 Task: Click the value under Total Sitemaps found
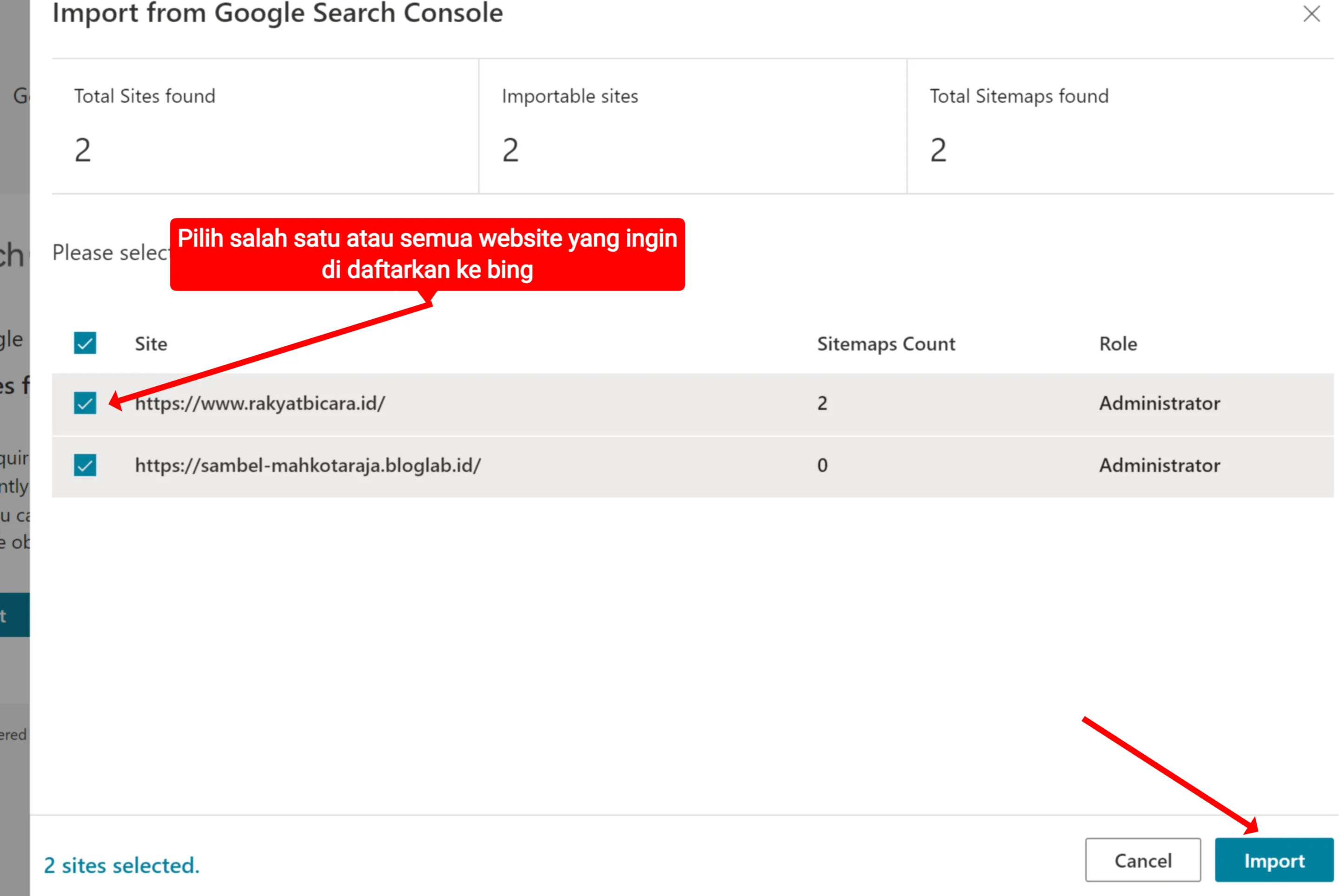pos(938,150)
